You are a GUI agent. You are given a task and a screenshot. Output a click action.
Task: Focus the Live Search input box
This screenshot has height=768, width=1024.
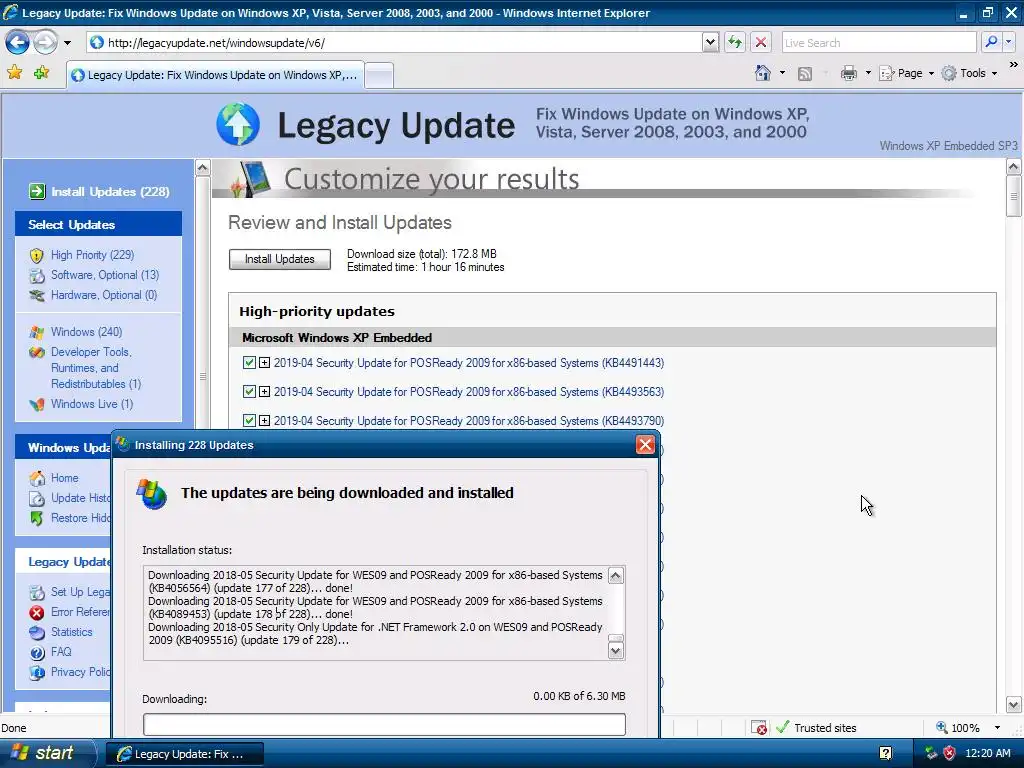(x=879, y=43)
